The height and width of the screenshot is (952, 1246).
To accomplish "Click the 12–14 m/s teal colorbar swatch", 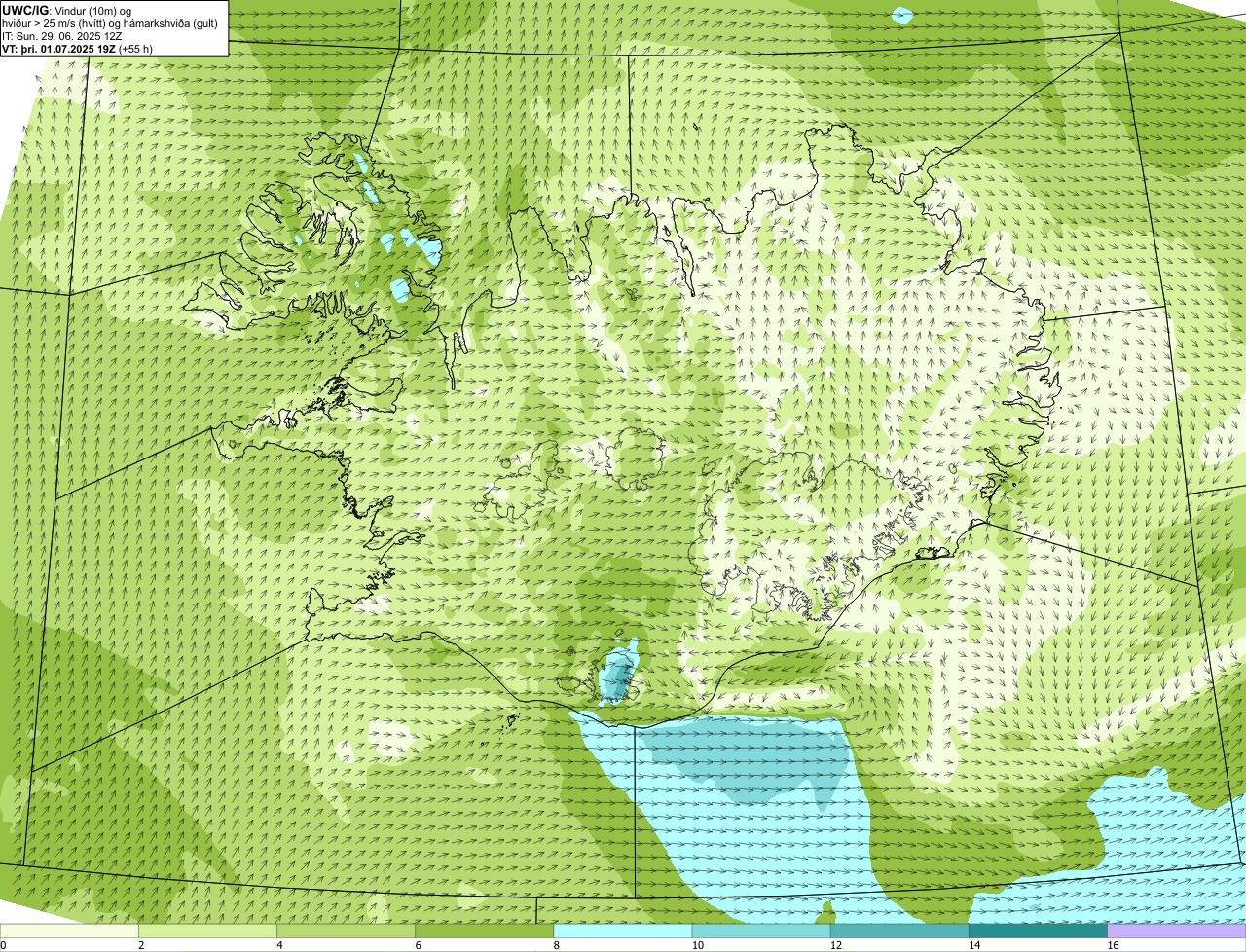I will click(x=899, y=931).
